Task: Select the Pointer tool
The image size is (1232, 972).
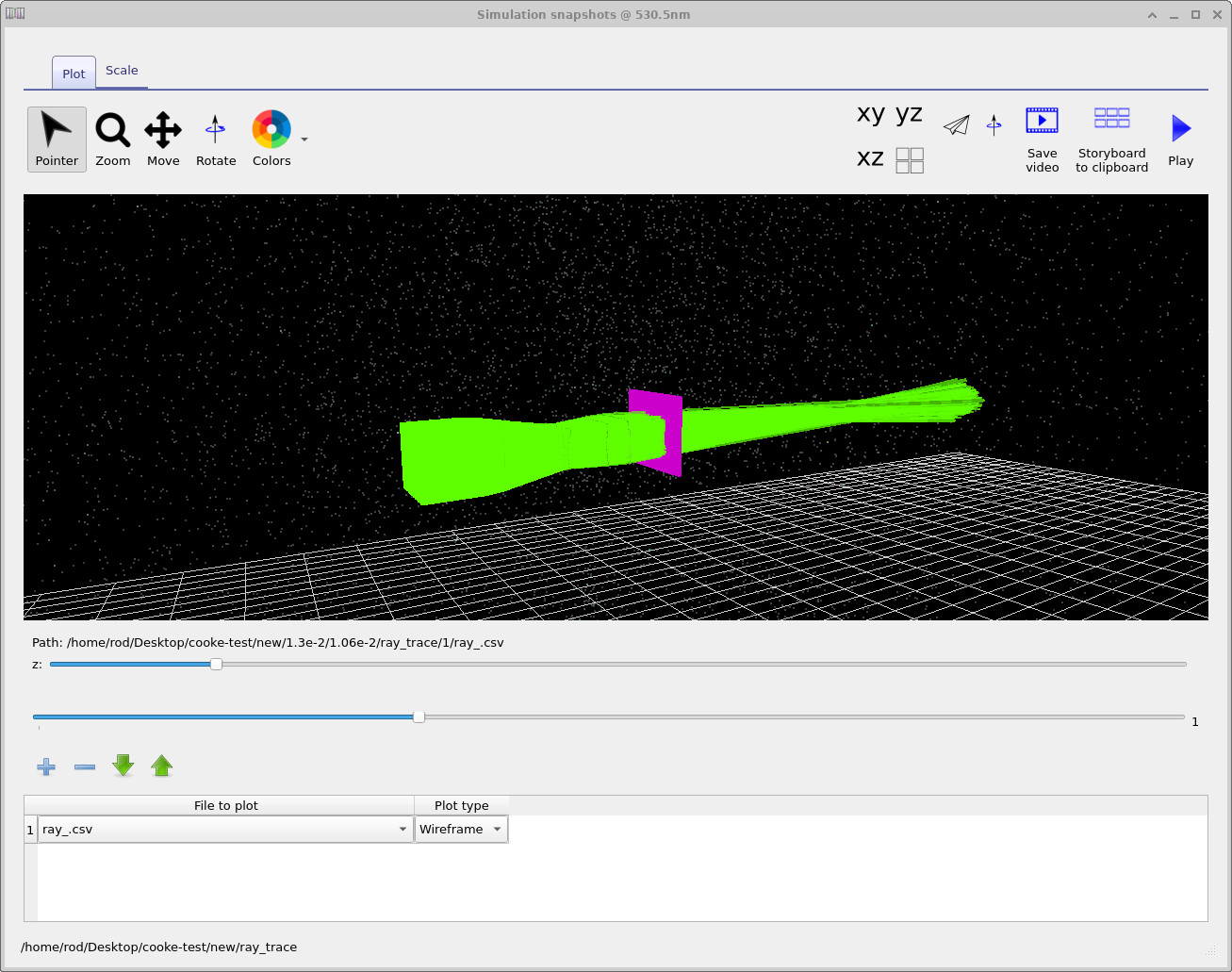Action: pyautogui.click(x=56, y=139)
